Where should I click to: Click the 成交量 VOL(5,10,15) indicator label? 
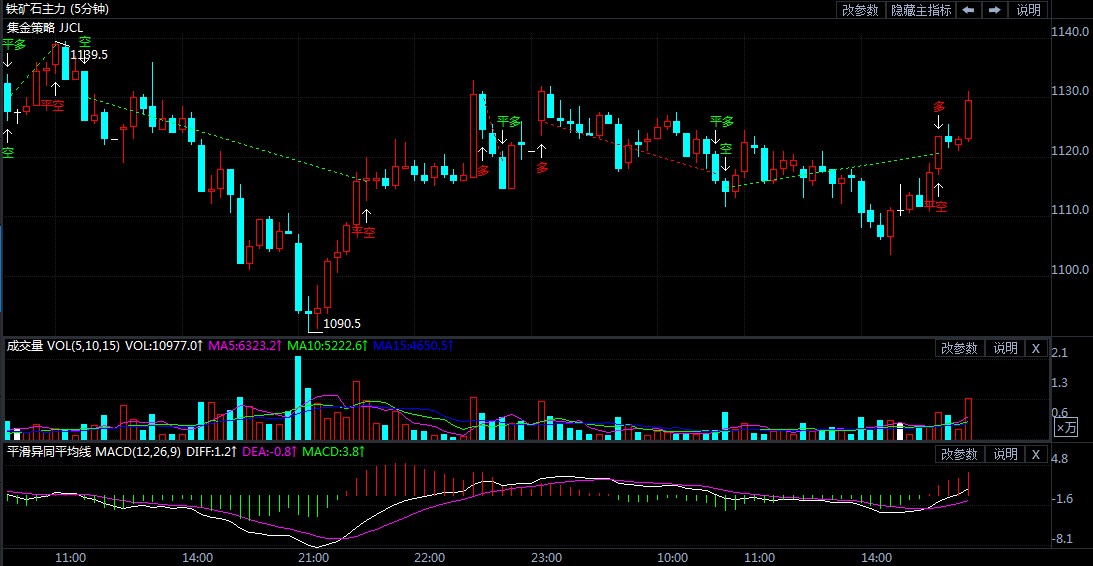(63, 346)
